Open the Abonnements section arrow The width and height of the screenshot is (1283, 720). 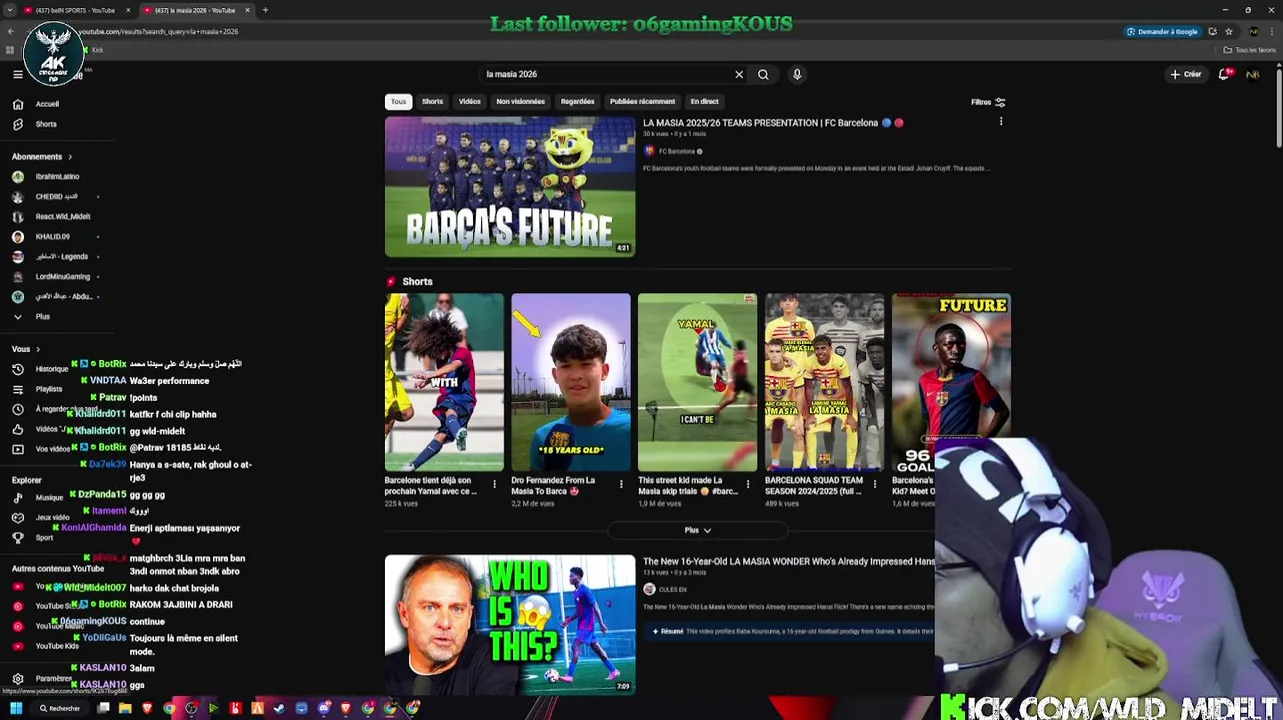[70, 157]
